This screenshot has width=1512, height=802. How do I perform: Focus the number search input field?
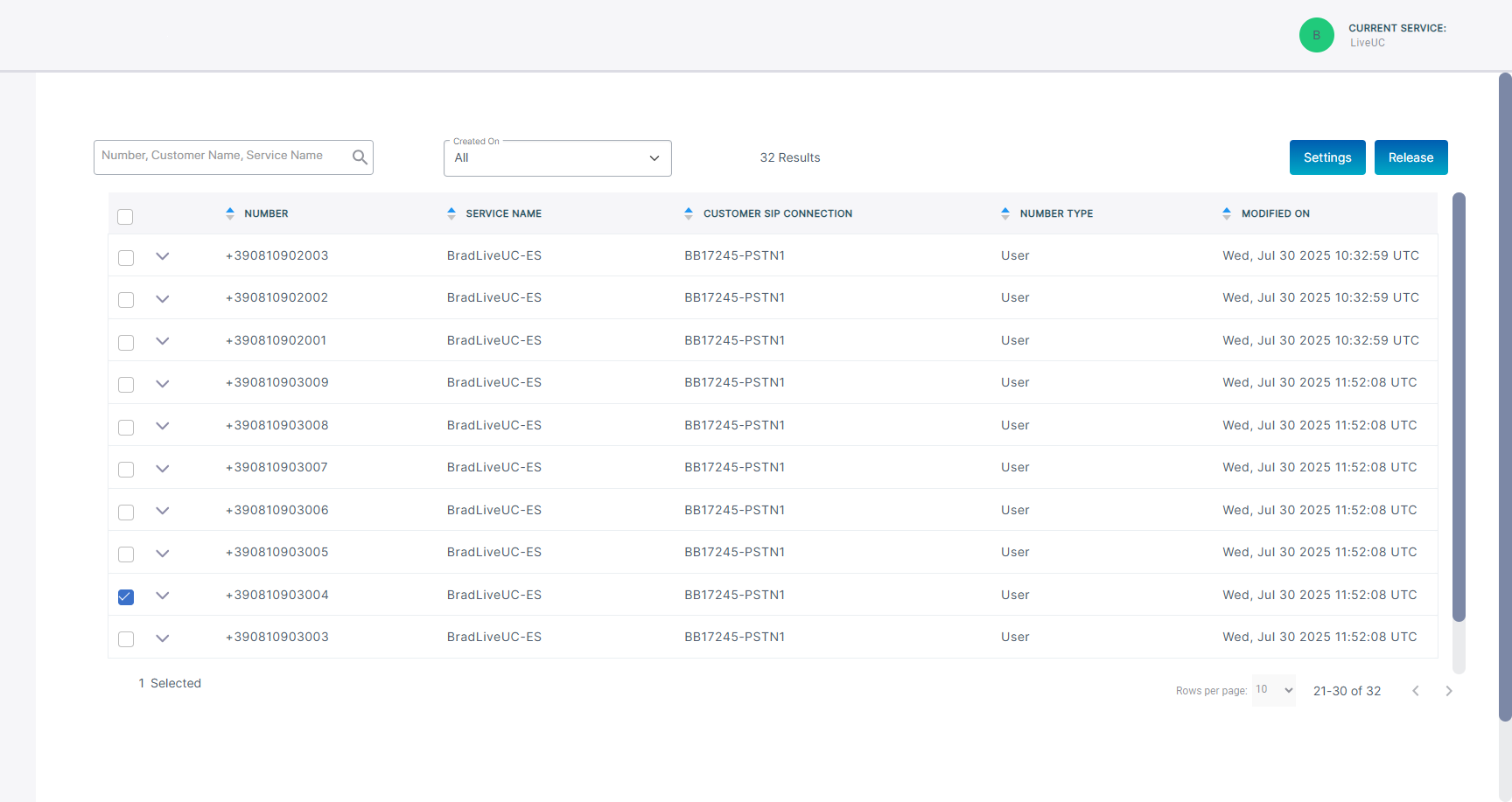click(223, 157)
